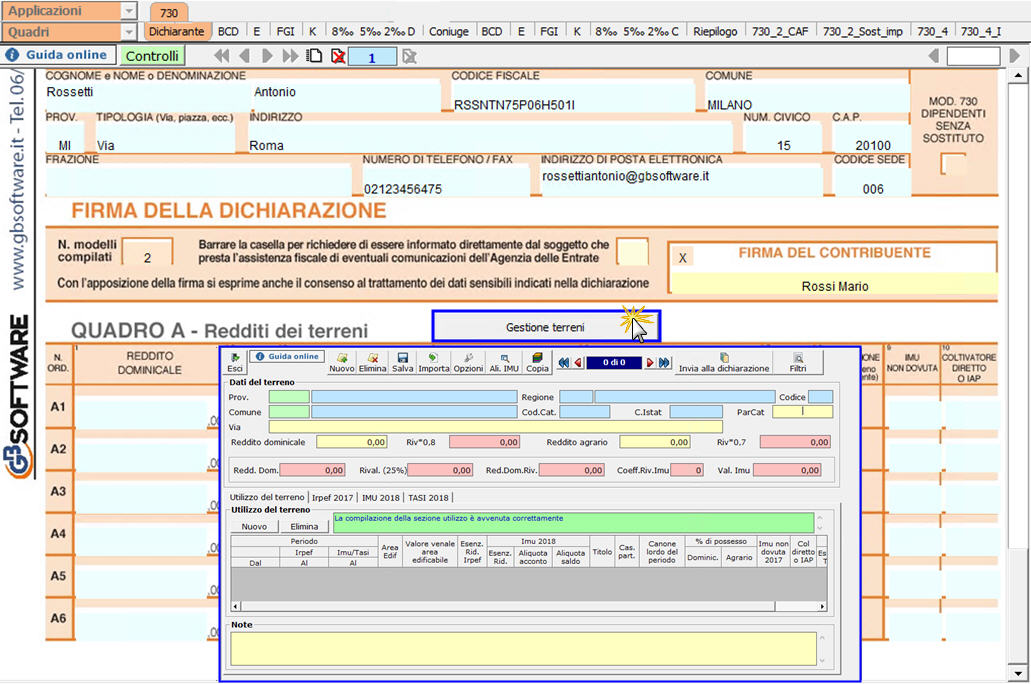Toggle the X box beside Firma del contribuente

(682, 257)
